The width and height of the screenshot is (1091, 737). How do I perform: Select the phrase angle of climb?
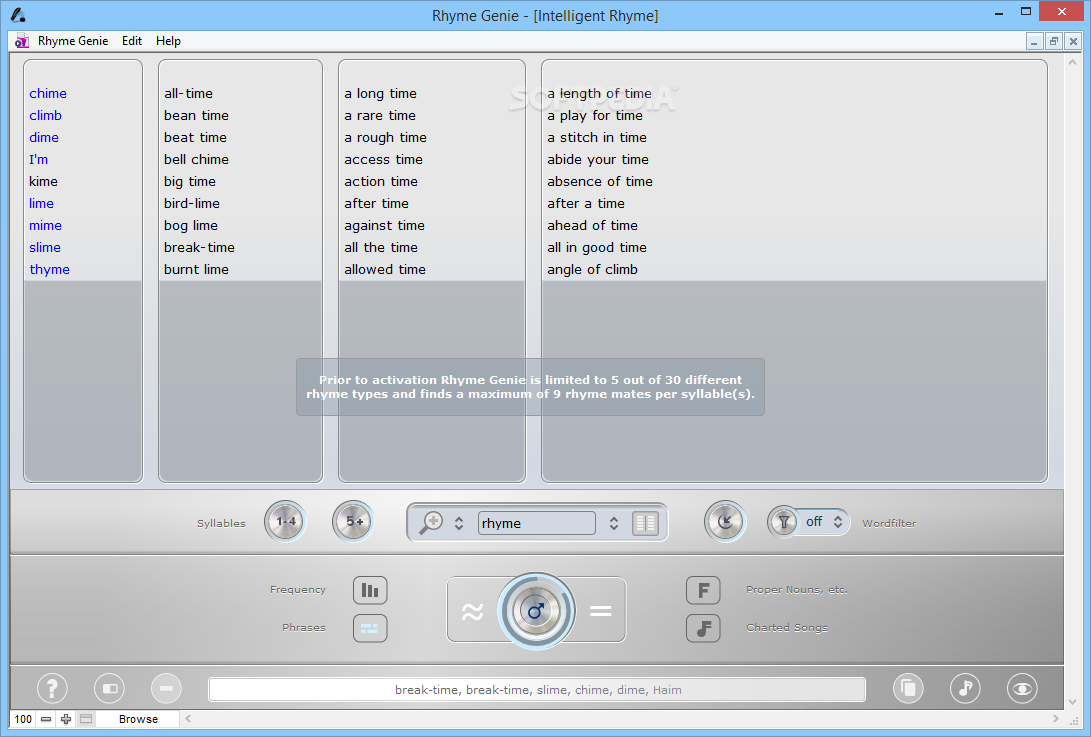592,270
